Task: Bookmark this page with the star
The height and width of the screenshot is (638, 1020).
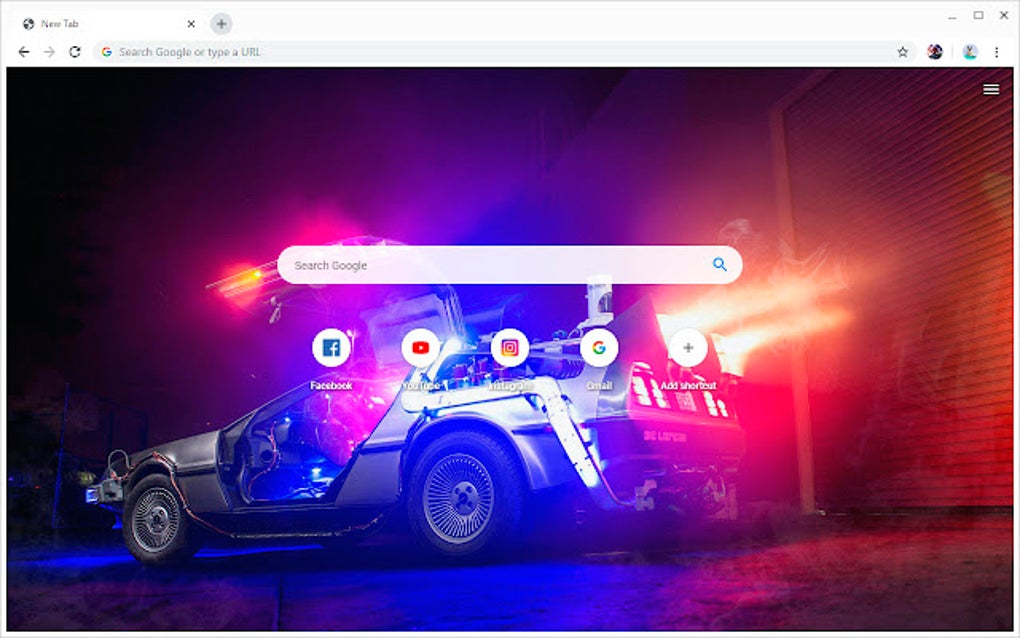Action: click(x=902, y=52)
